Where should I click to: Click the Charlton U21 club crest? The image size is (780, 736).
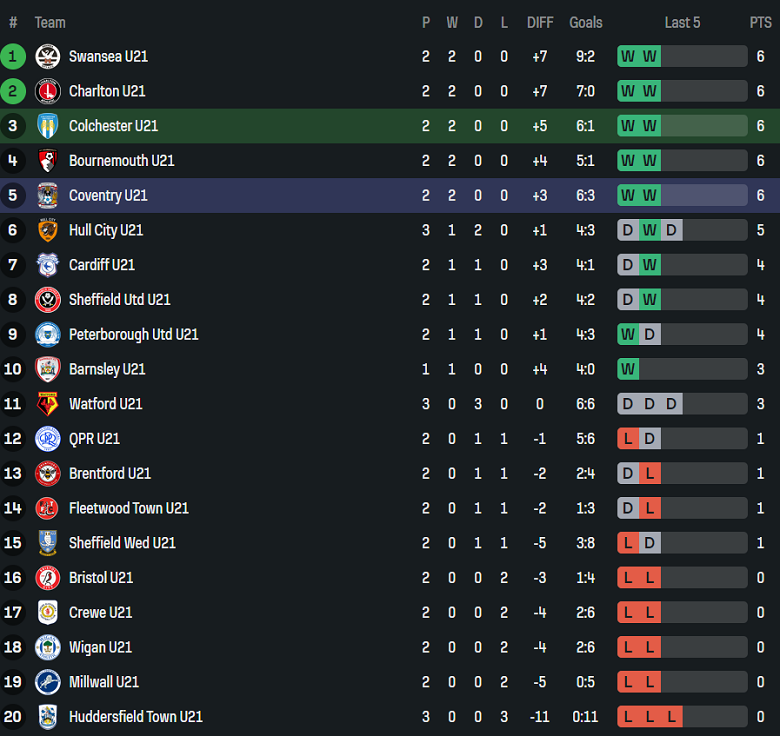(x=47, y=92)
